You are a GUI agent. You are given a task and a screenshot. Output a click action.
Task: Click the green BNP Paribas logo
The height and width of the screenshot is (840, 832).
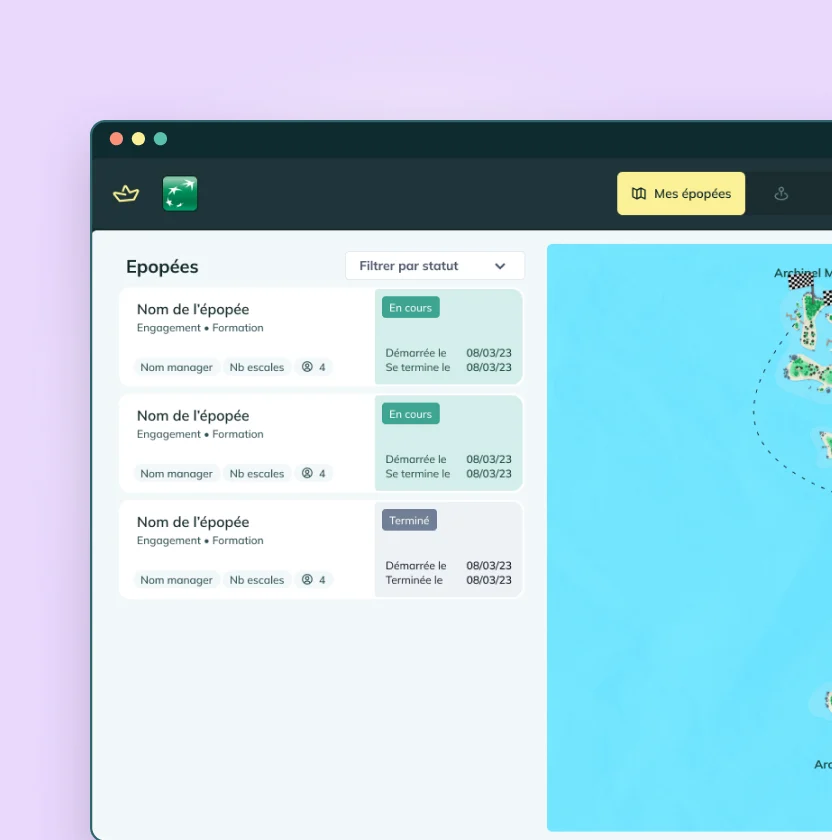180,193
